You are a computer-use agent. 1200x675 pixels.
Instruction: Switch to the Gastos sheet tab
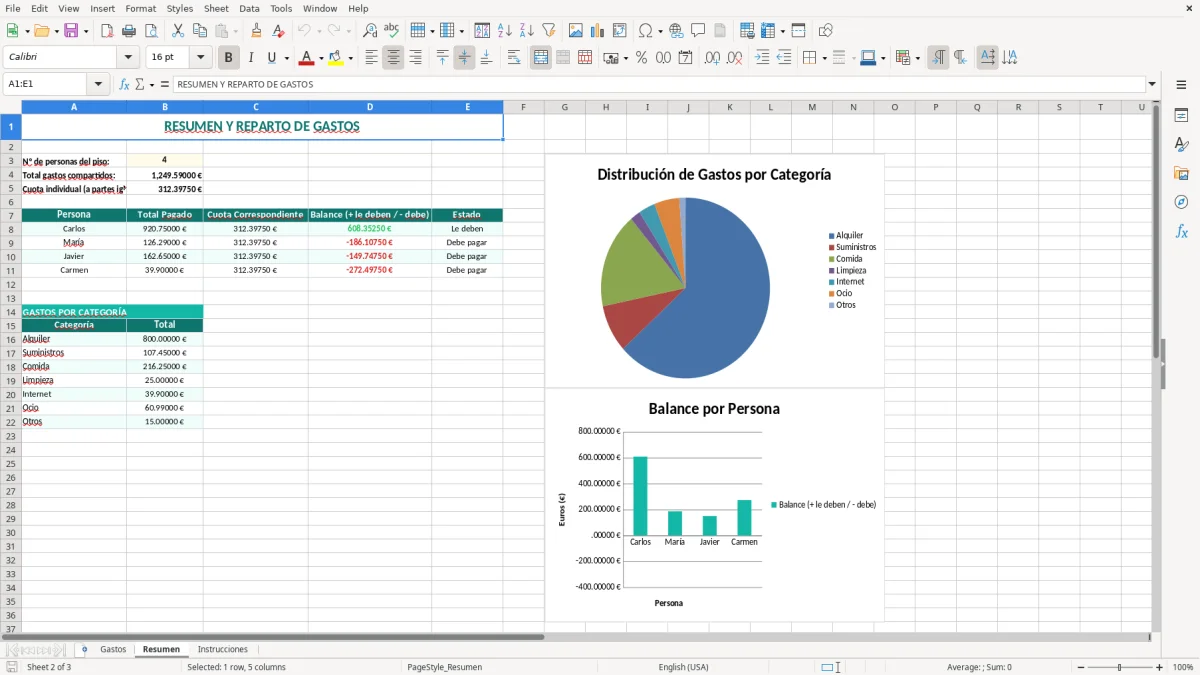click(113, 649)
